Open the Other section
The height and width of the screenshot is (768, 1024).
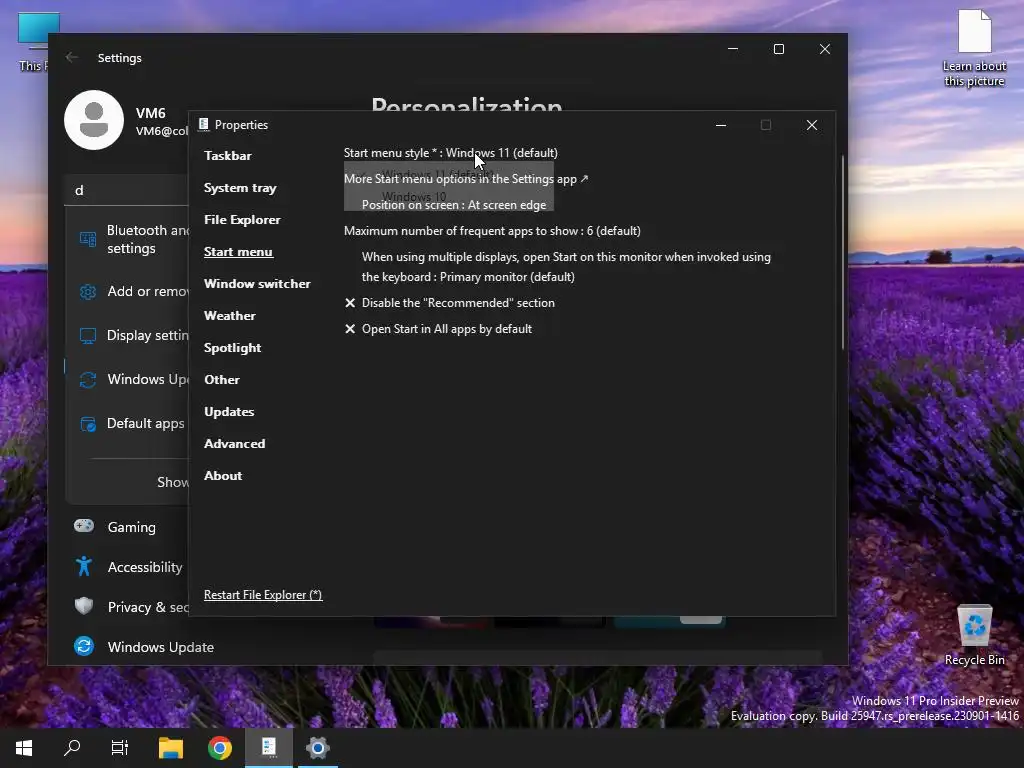click(221, 379)
